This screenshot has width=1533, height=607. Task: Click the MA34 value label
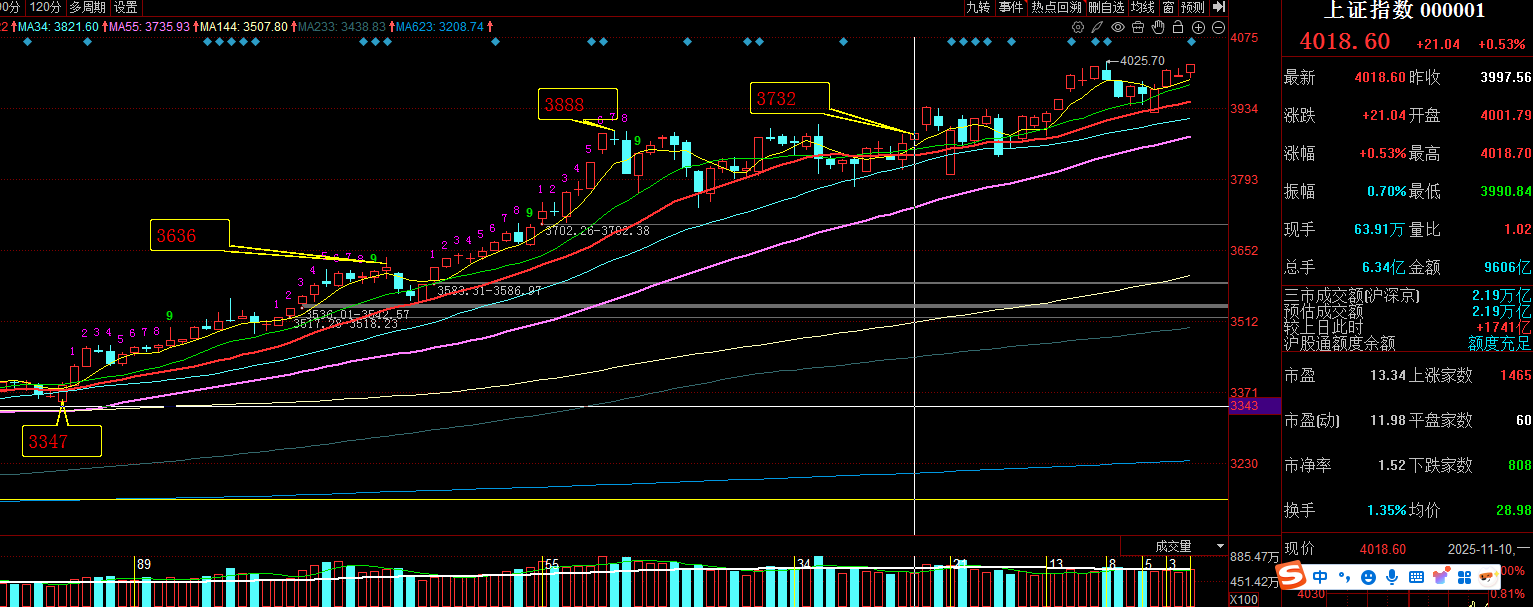[56, 27]
